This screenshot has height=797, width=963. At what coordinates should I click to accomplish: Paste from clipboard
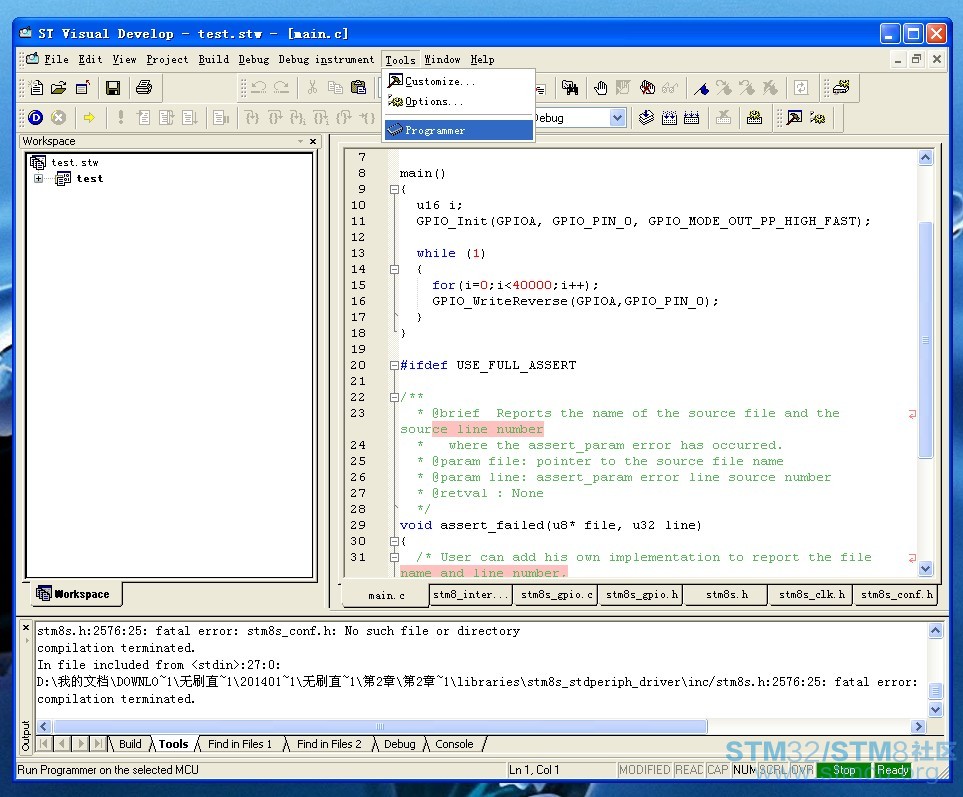tap(358, 88)
